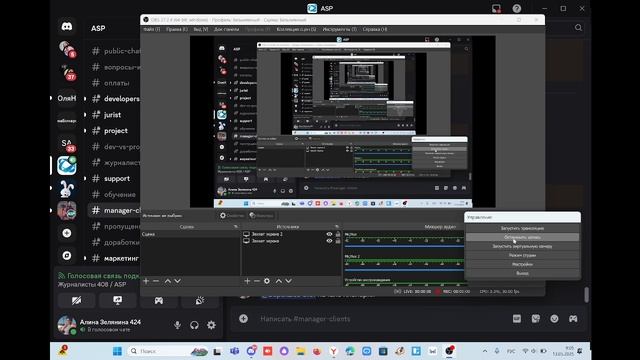Select the Сцена row in the Scenes list

tap(190, 234)
